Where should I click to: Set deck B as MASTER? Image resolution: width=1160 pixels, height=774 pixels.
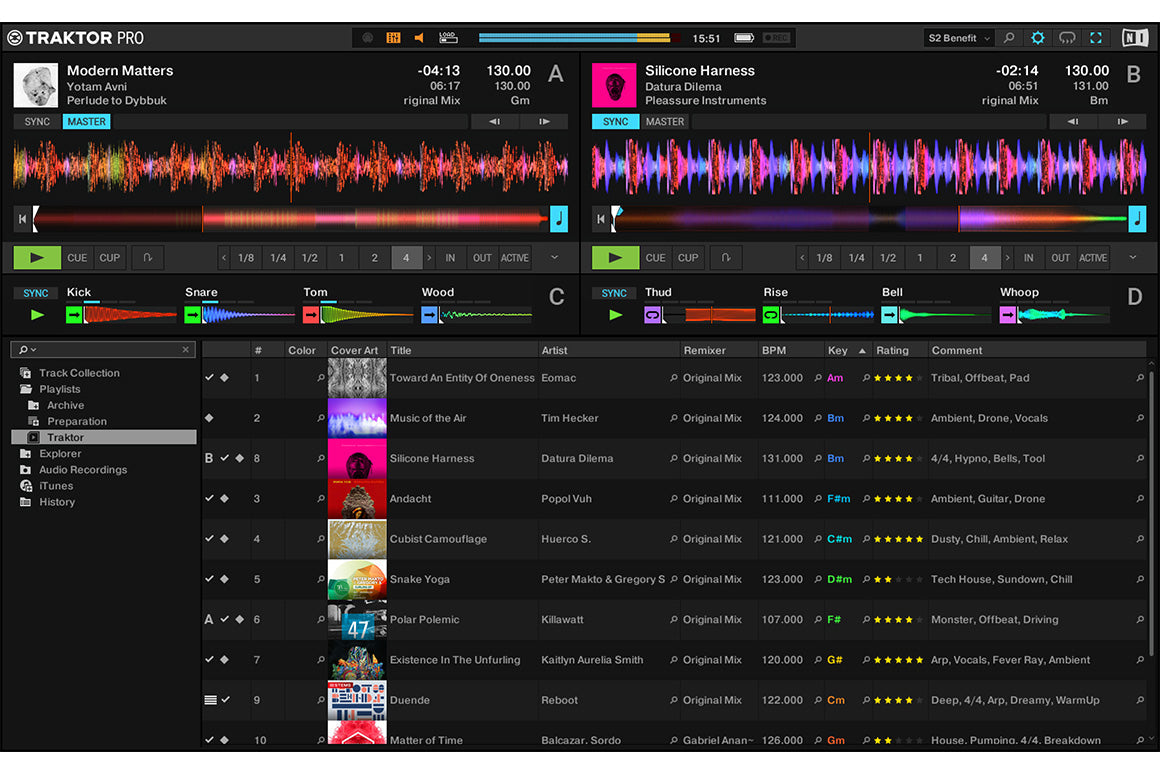click(x=664, y=121)
